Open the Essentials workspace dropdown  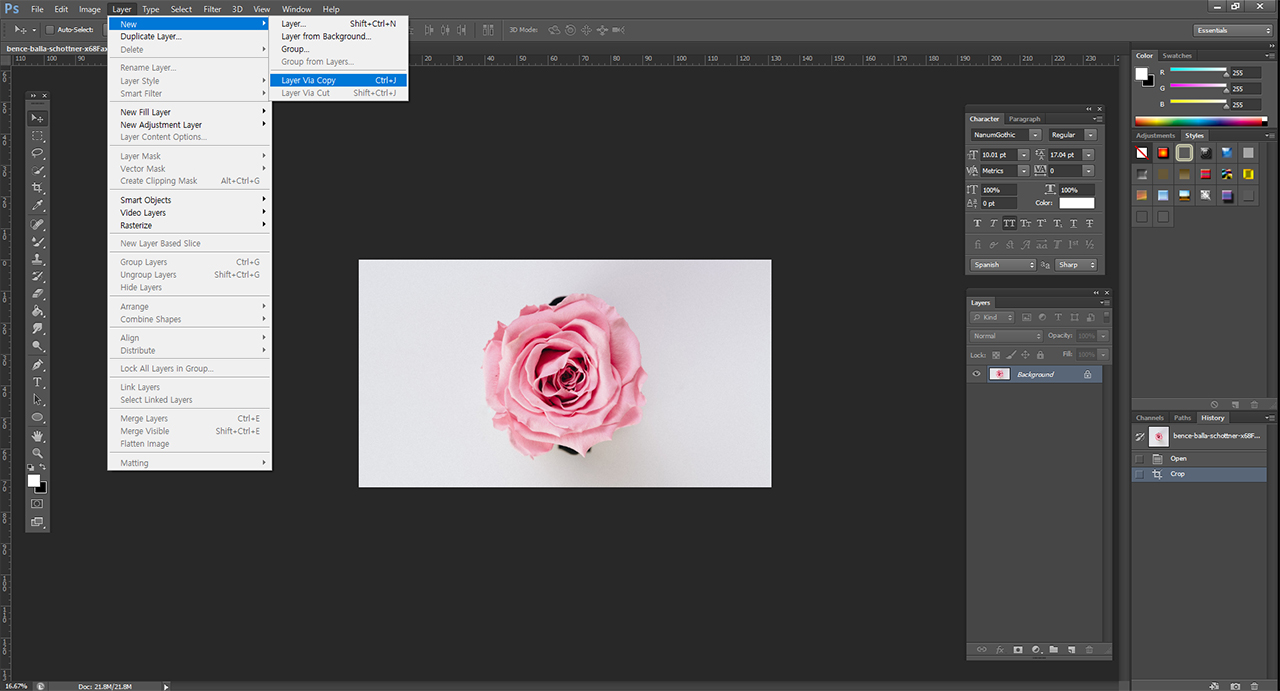pos(1233,30)
